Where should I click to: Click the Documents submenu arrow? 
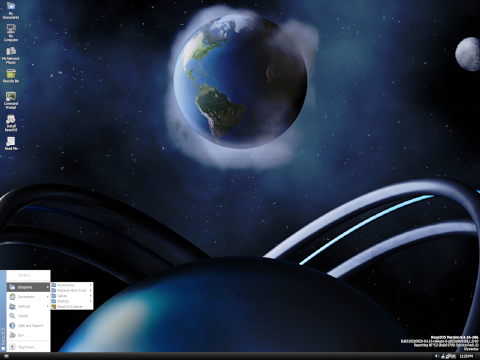point(48,297)
